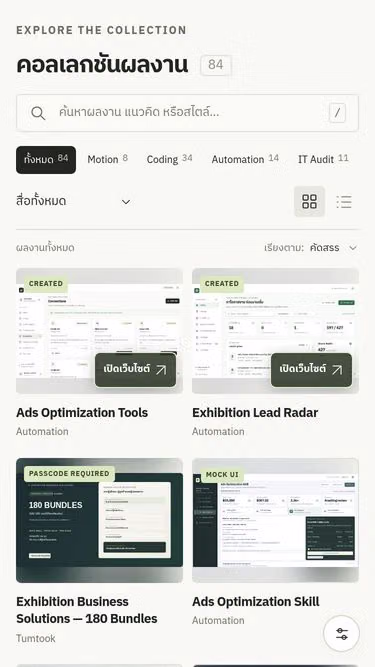Select the ทั้งหมด 84 tab
The height and width of the screenshot is (667, 375).
(x=46, y=160)
